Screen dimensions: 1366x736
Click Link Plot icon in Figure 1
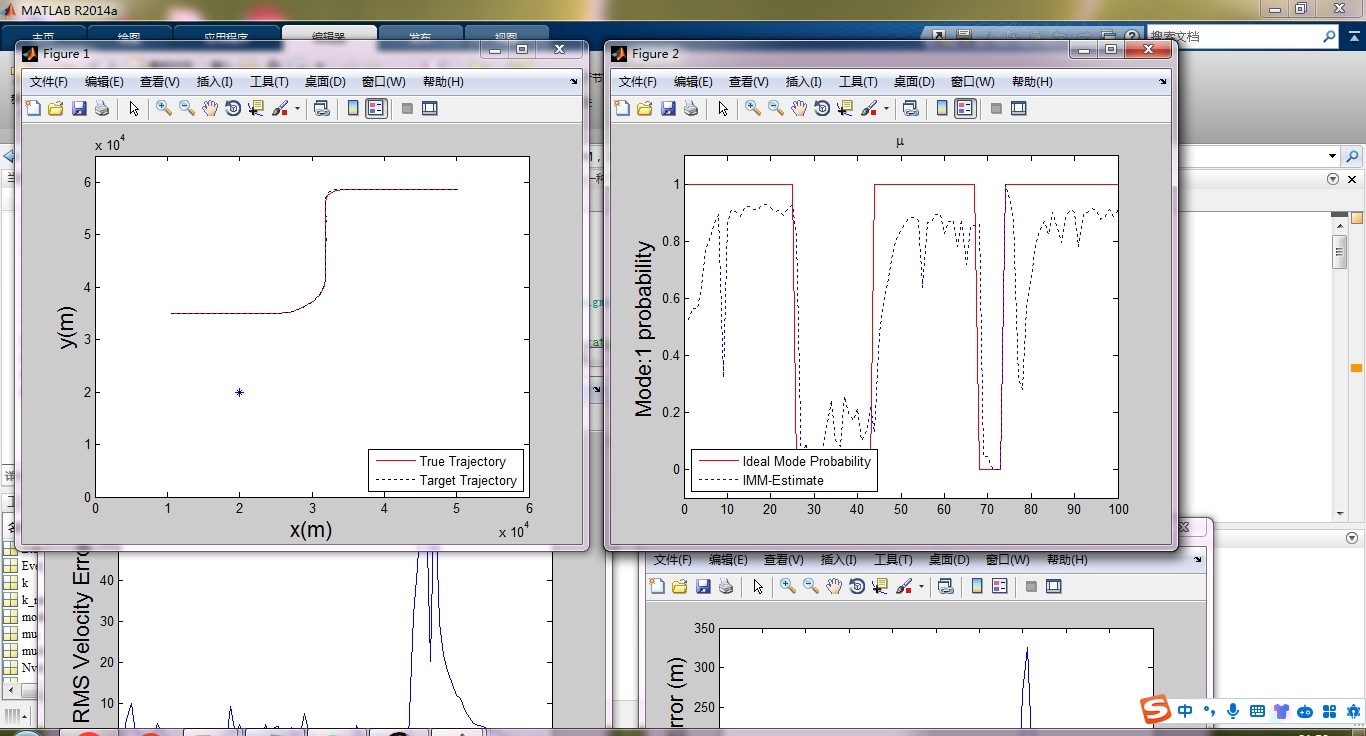tap(322, 108)
